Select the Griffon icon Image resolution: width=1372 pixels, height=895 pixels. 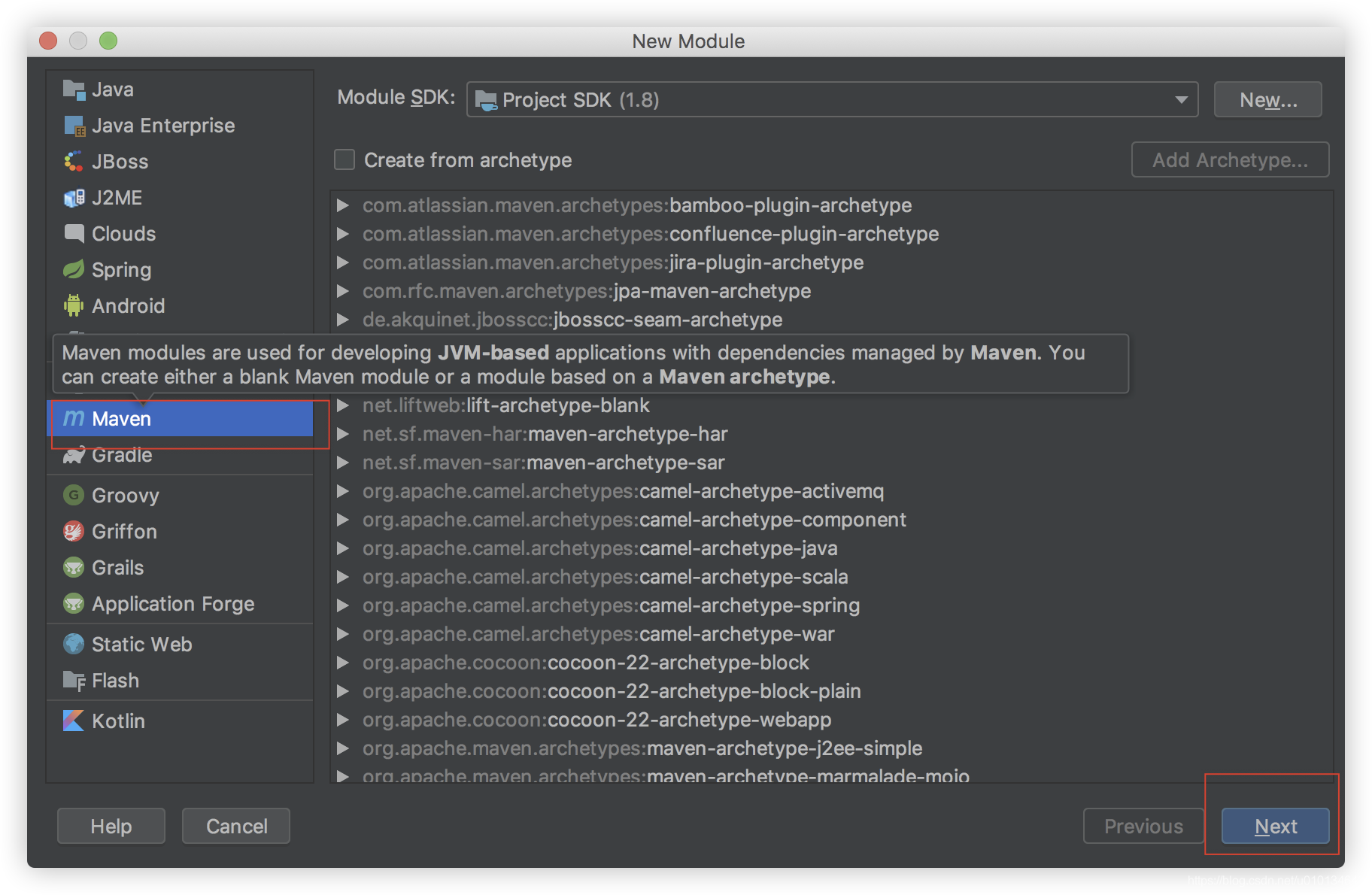[74, 532]
